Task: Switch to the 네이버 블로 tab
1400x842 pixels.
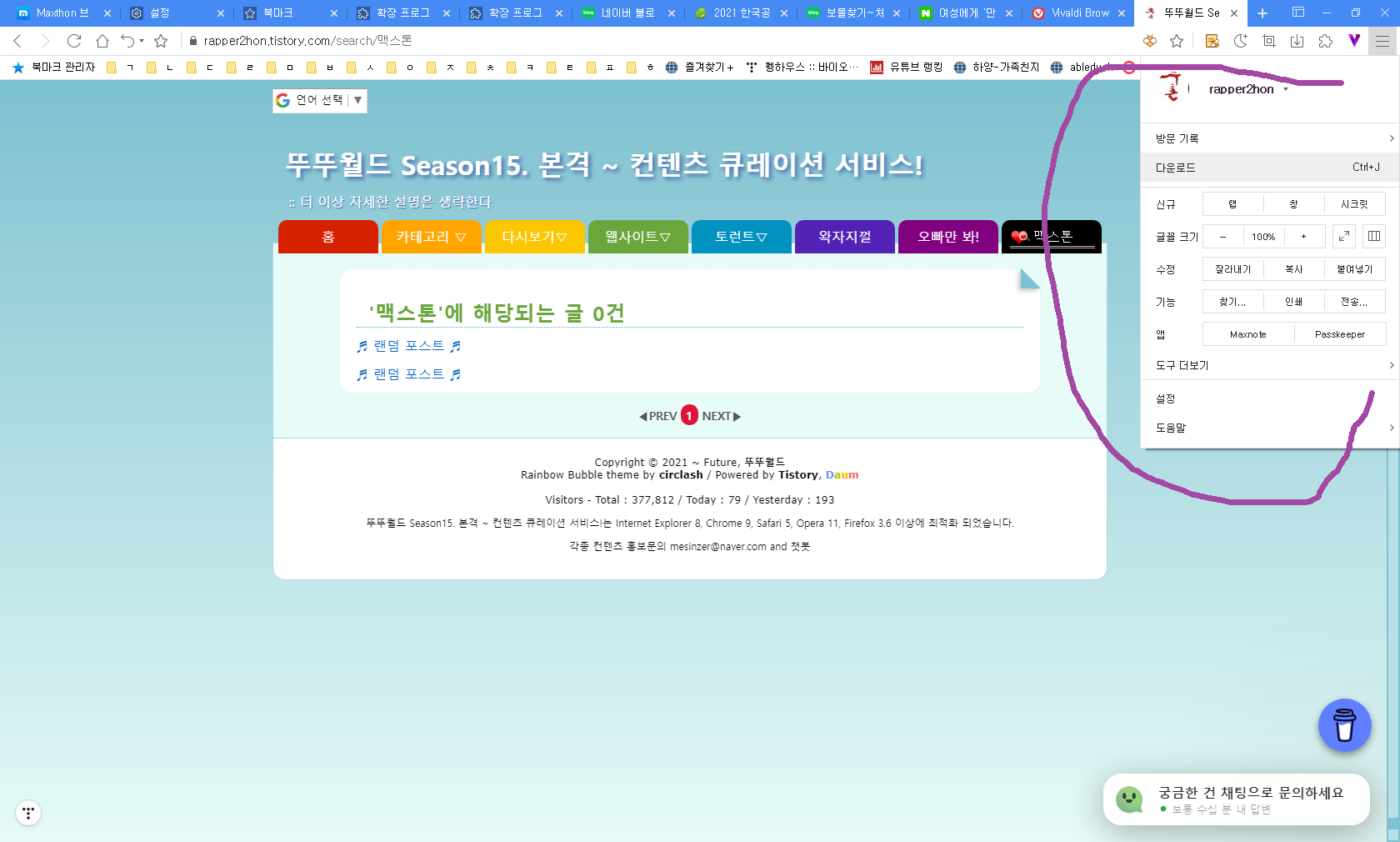Action: tap(627, 13)
